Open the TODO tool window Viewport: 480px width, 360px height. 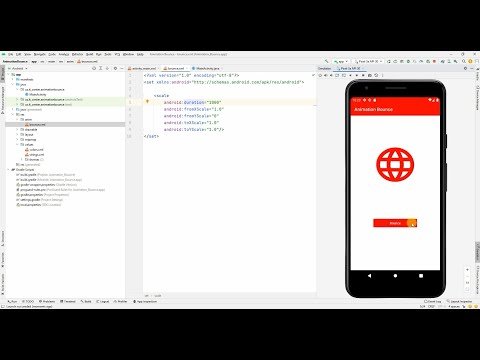(28, 301)
